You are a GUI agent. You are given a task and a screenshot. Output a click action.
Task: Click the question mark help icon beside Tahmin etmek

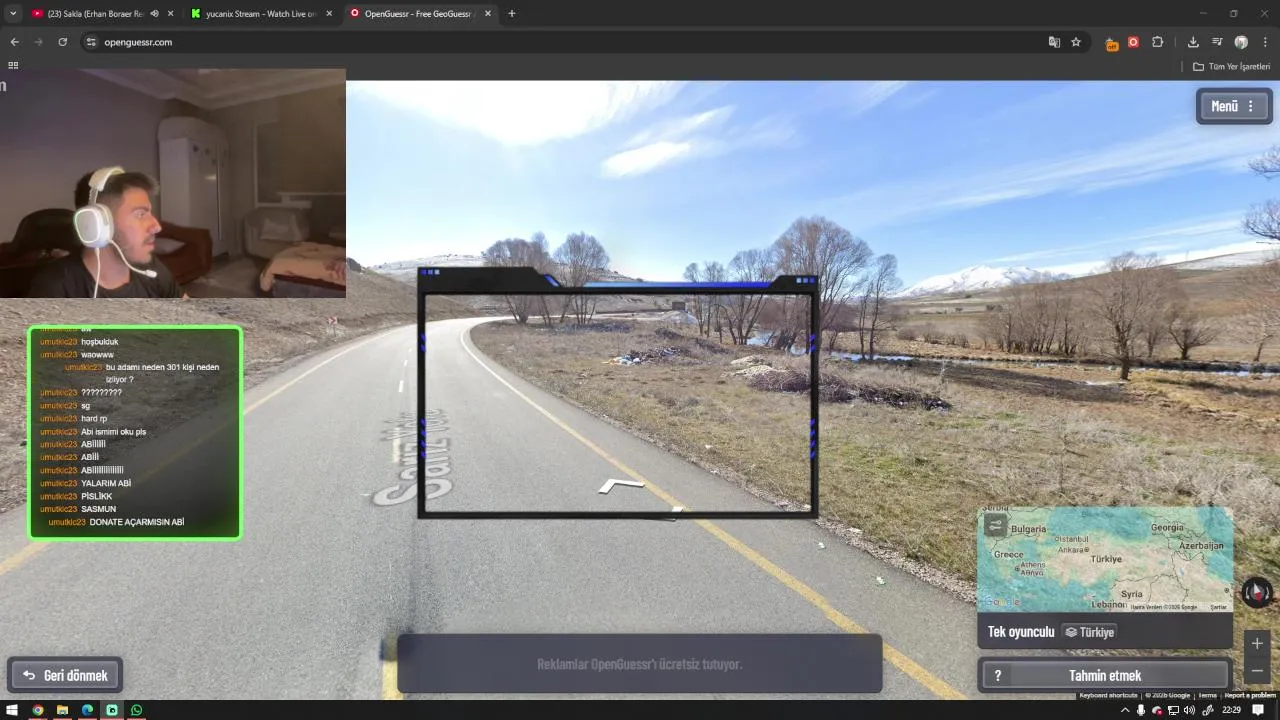[x=997, y=676]
